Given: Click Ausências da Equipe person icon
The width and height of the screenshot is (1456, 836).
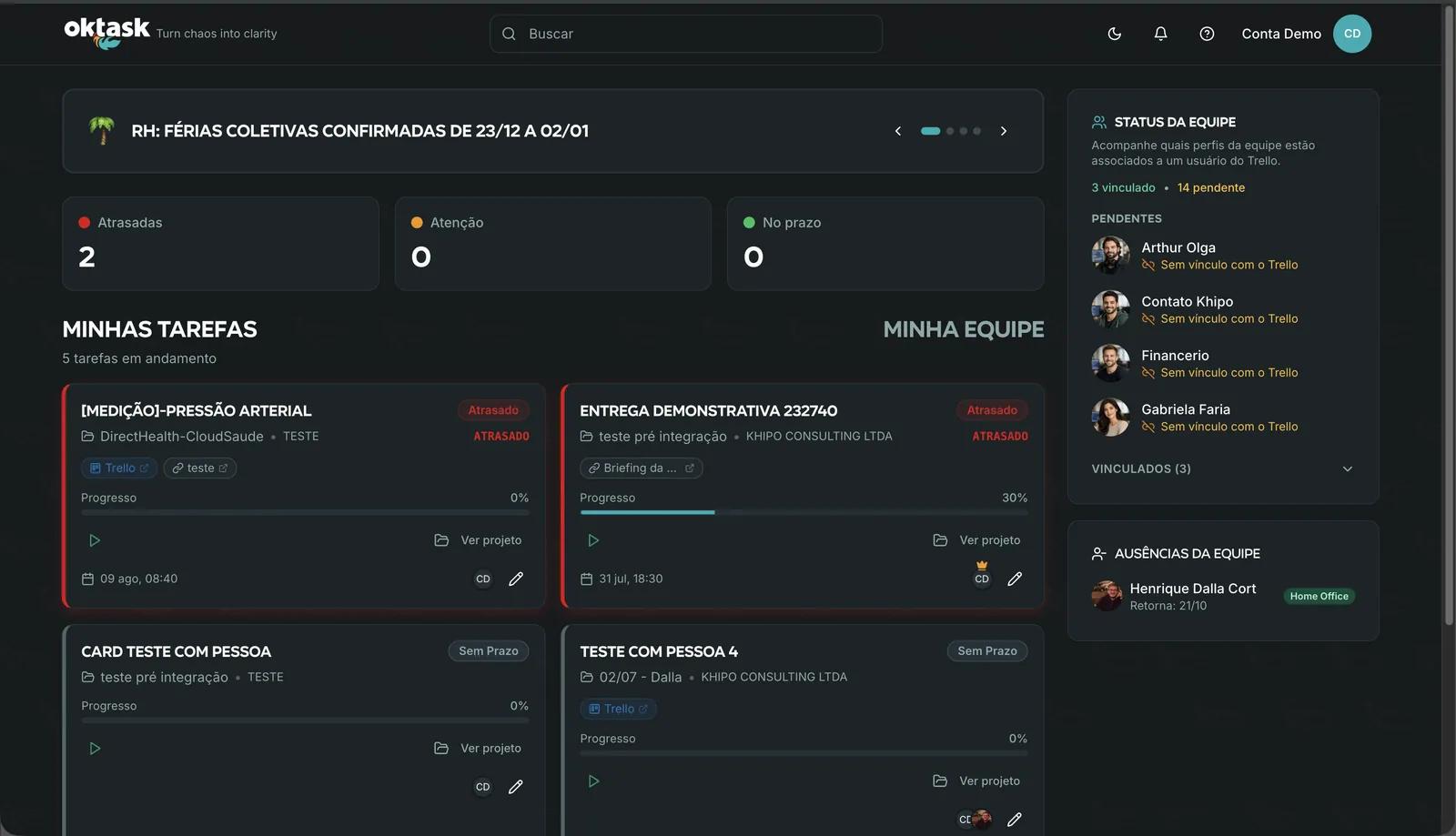Looking at the screenshot, I should 1099,553.
